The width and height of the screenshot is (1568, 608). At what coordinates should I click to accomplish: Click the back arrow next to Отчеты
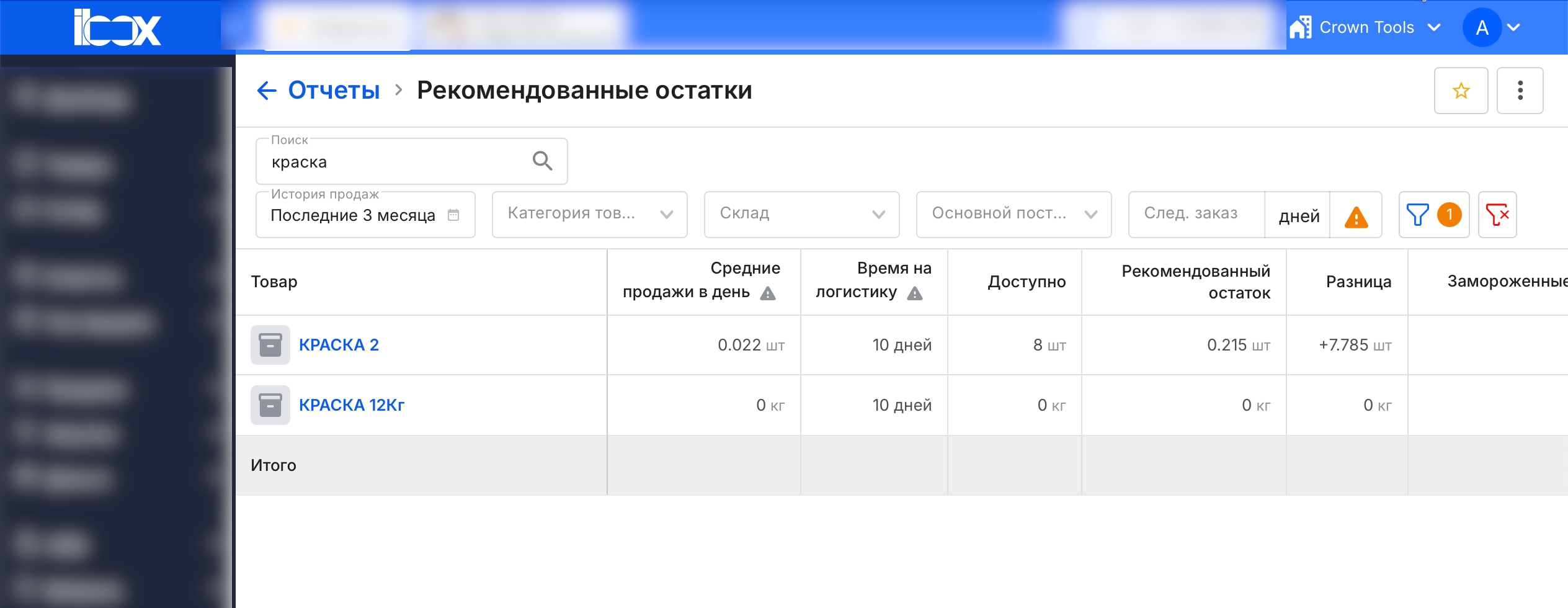[x=267, y=91]
